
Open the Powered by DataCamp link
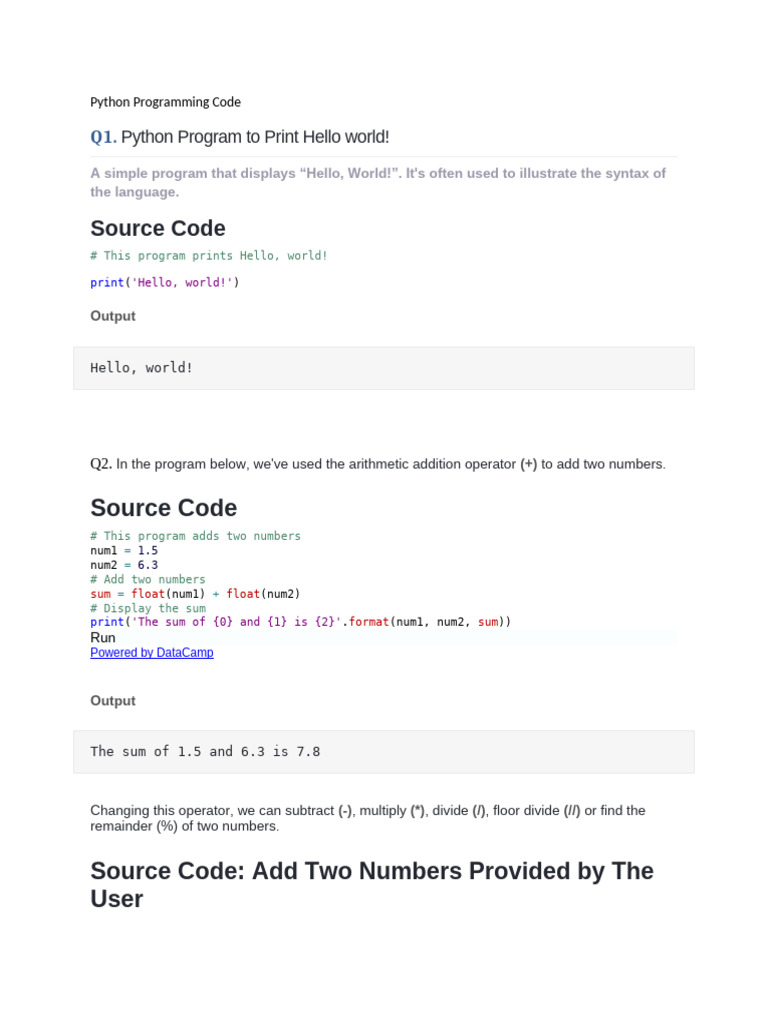pyautogui.click(x=152, y=653)
